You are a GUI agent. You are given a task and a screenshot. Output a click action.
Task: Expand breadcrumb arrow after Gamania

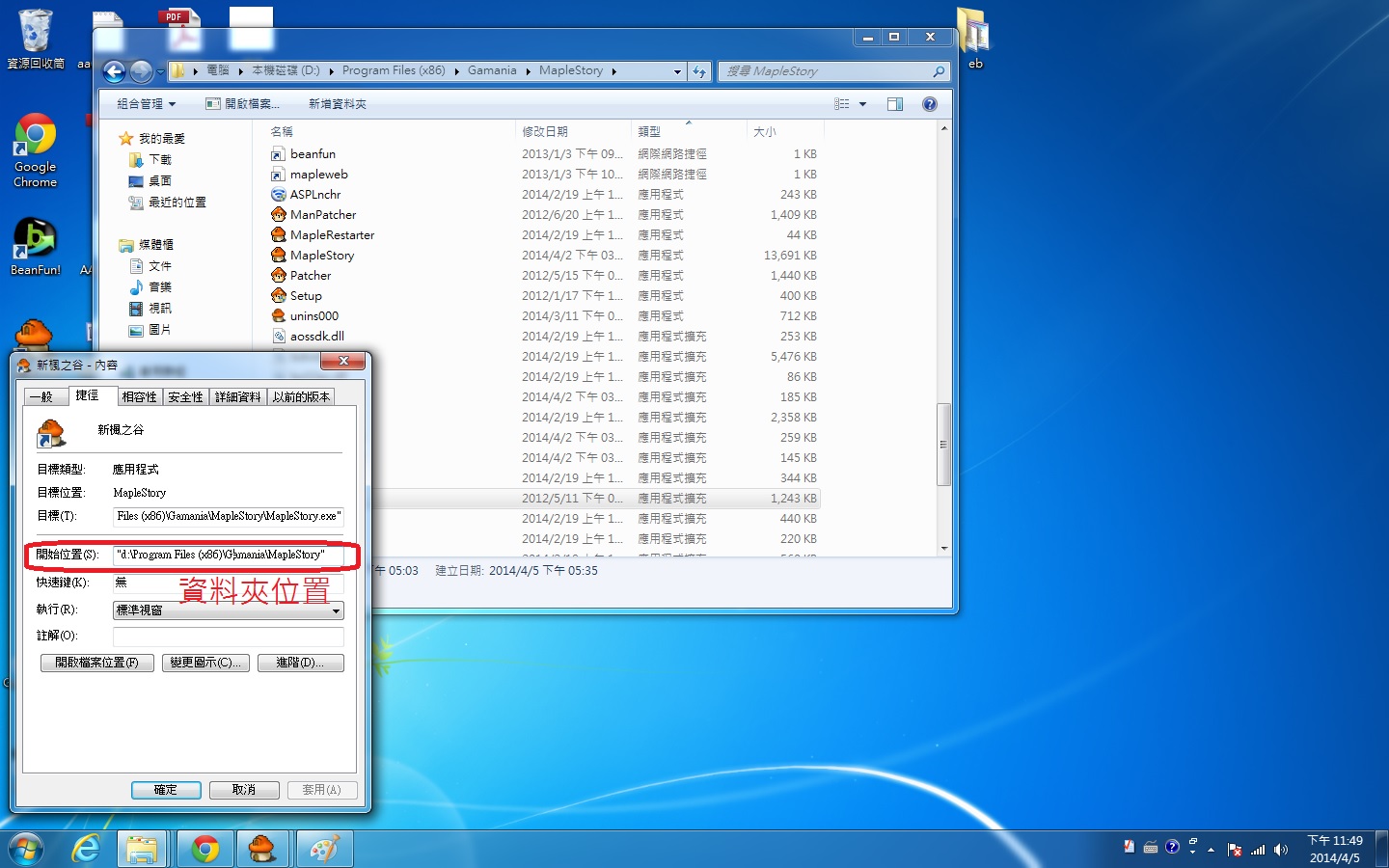[x=528, y=71]
